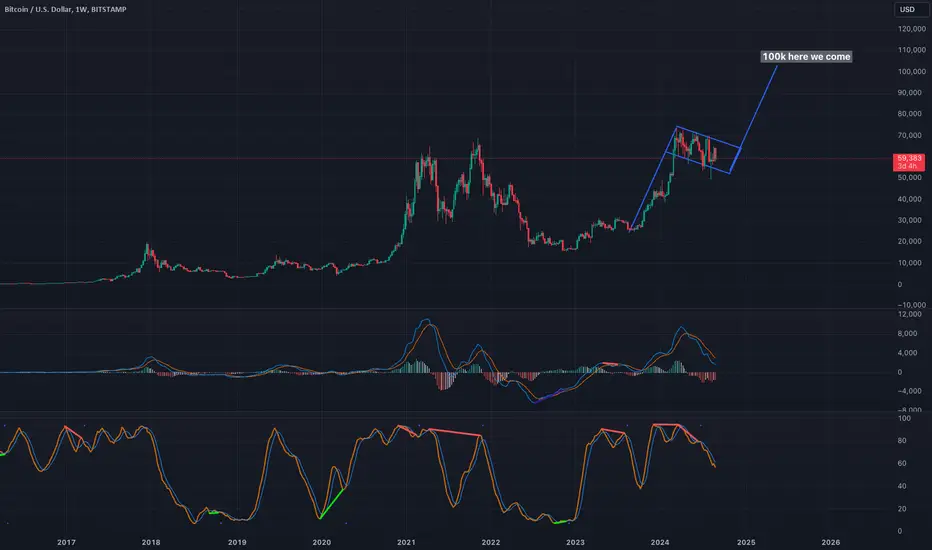Screen dimensions: 932x550
Task: Click the 80 label on stochastic axis
Action: click(902, 441)
